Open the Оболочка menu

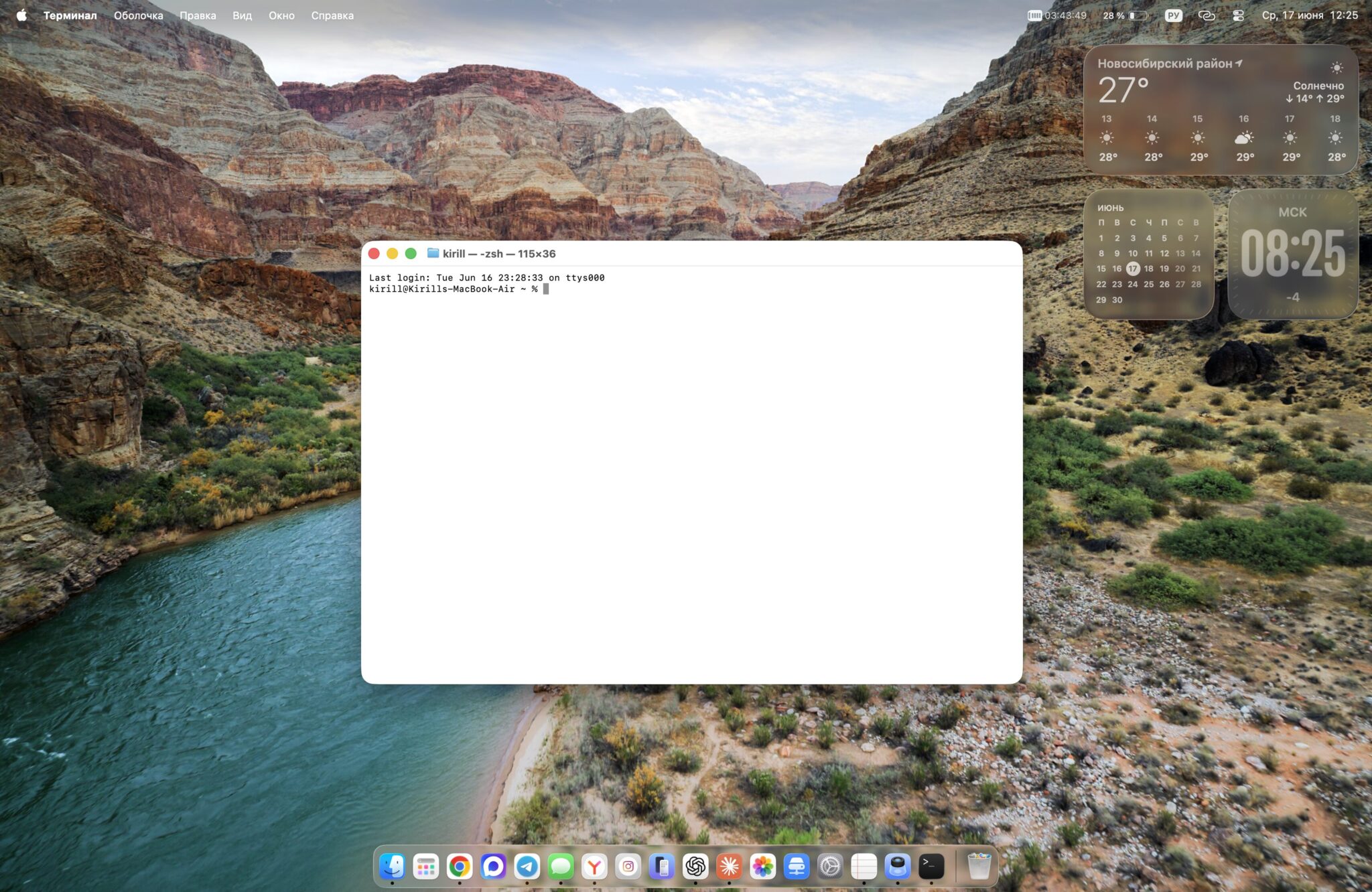click(139, 15)
